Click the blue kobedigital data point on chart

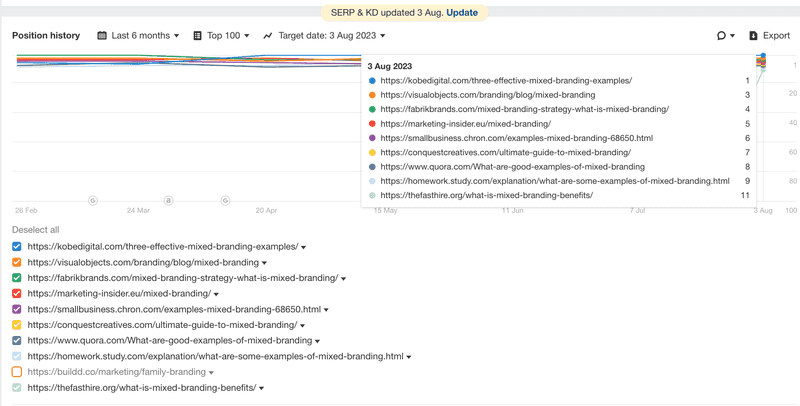pyautogui.click(x=763, y=55)
